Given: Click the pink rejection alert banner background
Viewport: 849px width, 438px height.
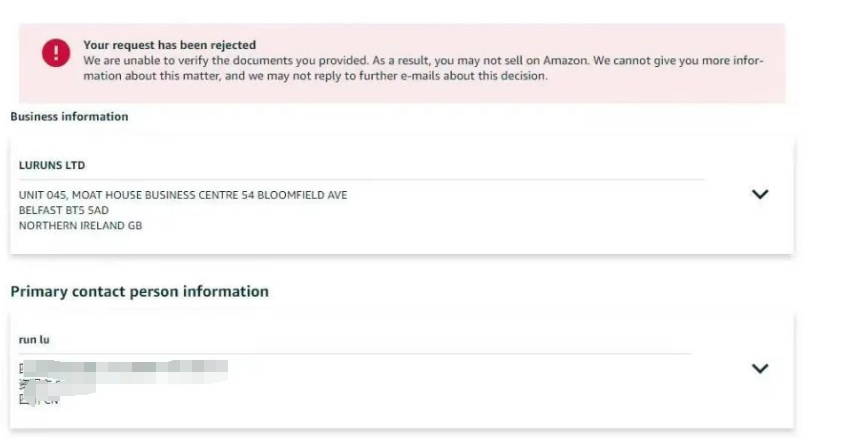Looking at the screenshot, I should tap(402, 63).
